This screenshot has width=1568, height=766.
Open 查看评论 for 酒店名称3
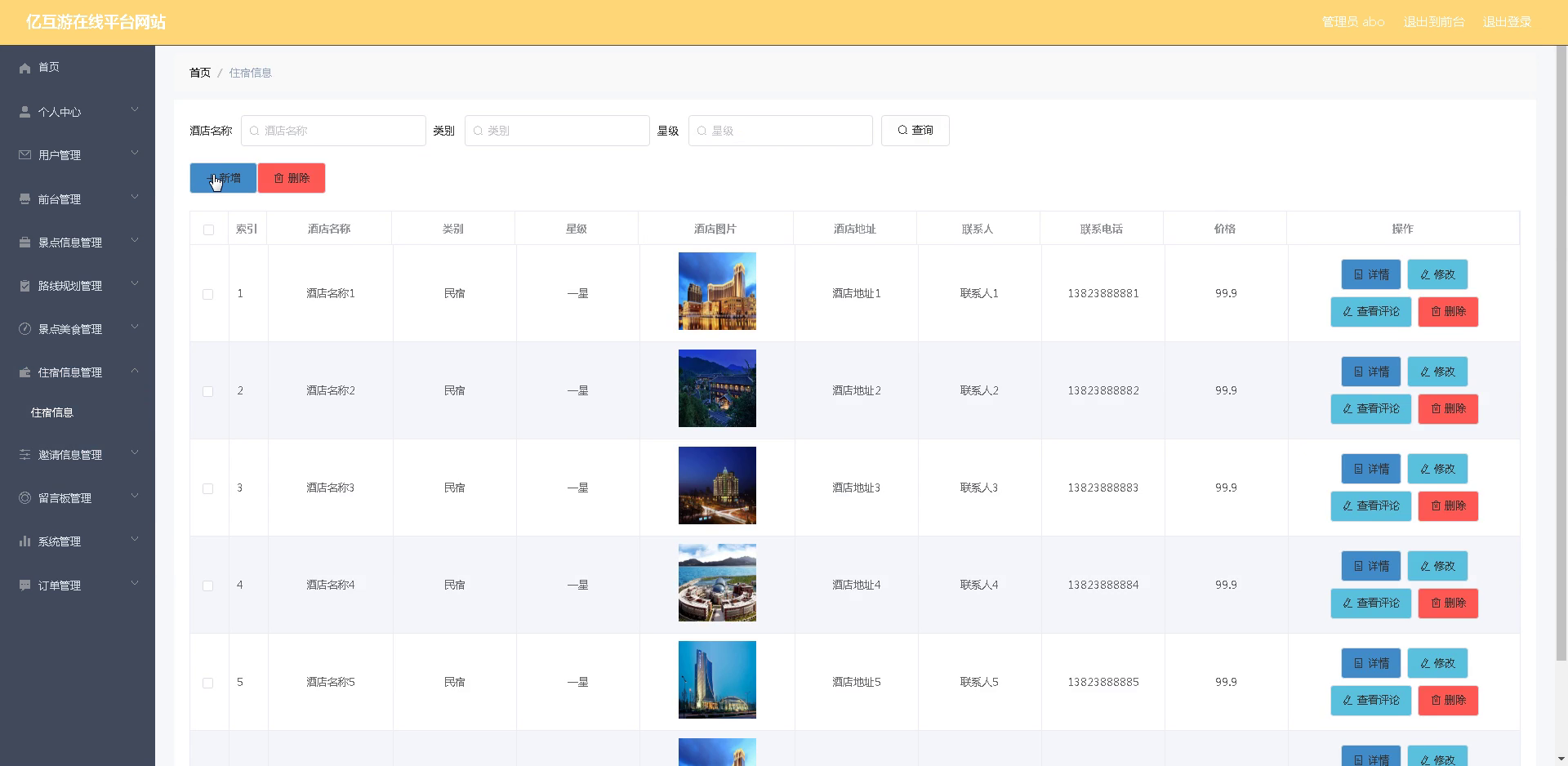1371,505
